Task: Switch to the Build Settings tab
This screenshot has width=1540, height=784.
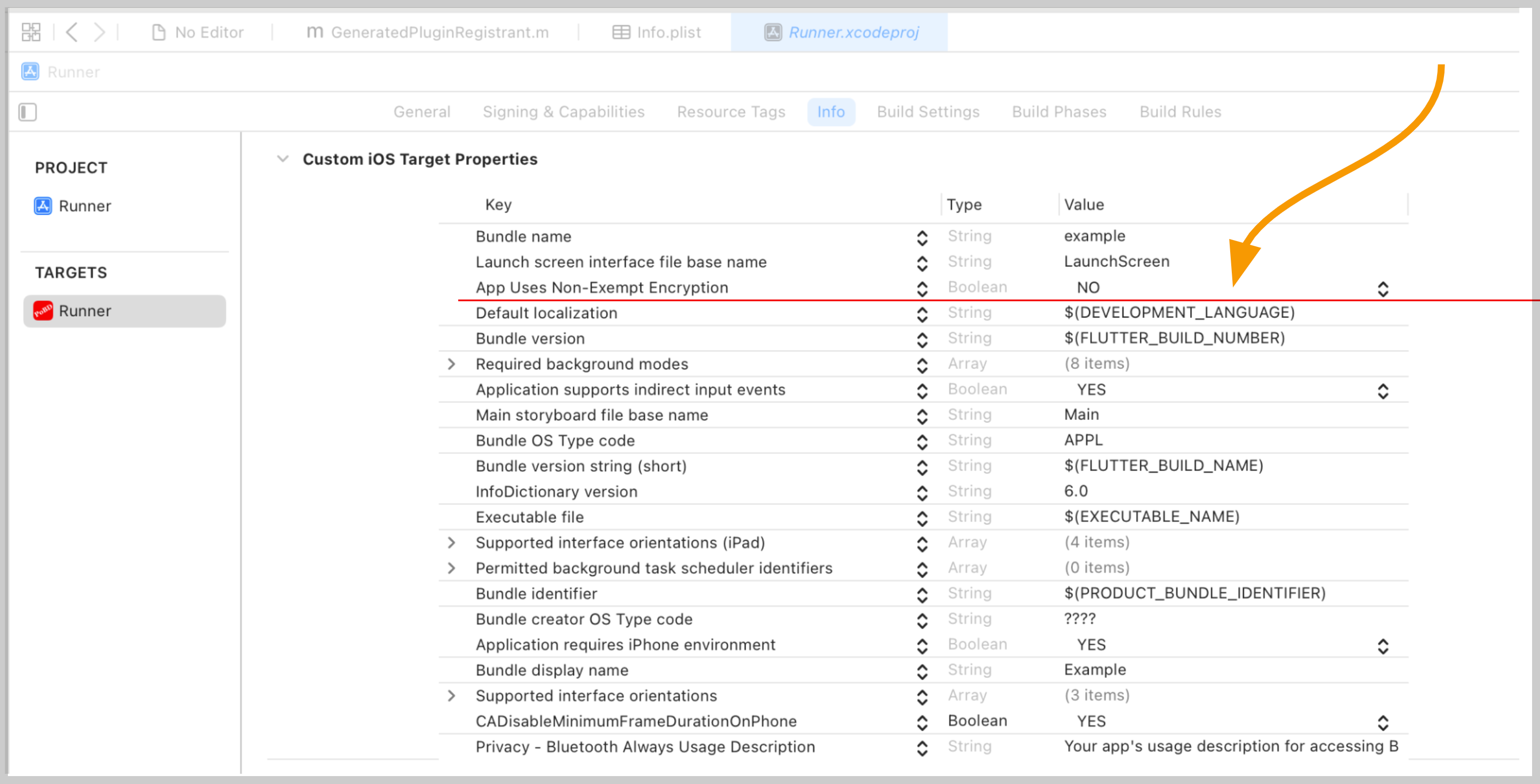Action: [927, 112]
